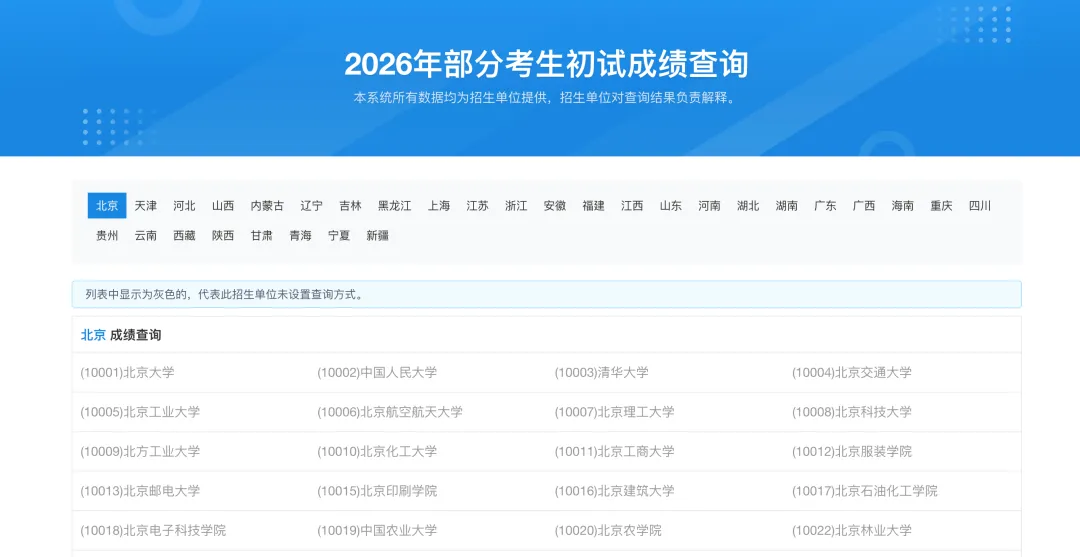
Task: Click (10001)北京大学 entry
Action: [x=127, y=372]
